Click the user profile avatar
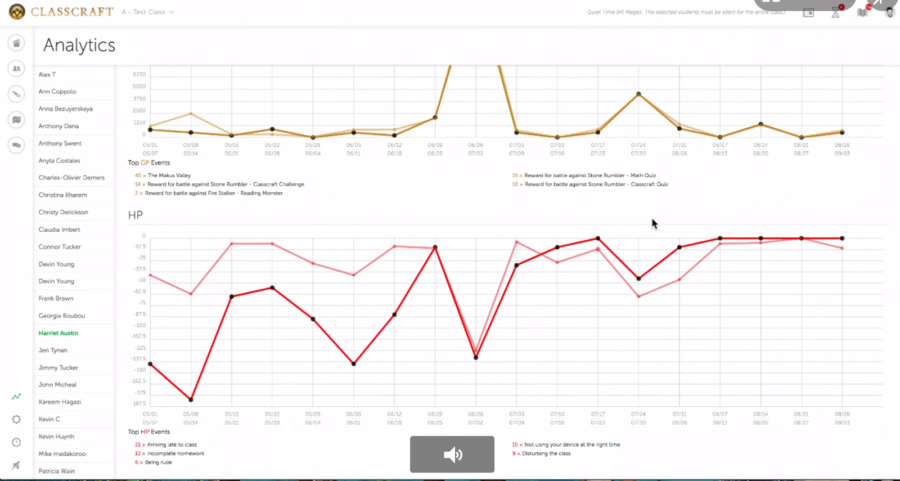 pyautogui.click(x=888, y=12)
